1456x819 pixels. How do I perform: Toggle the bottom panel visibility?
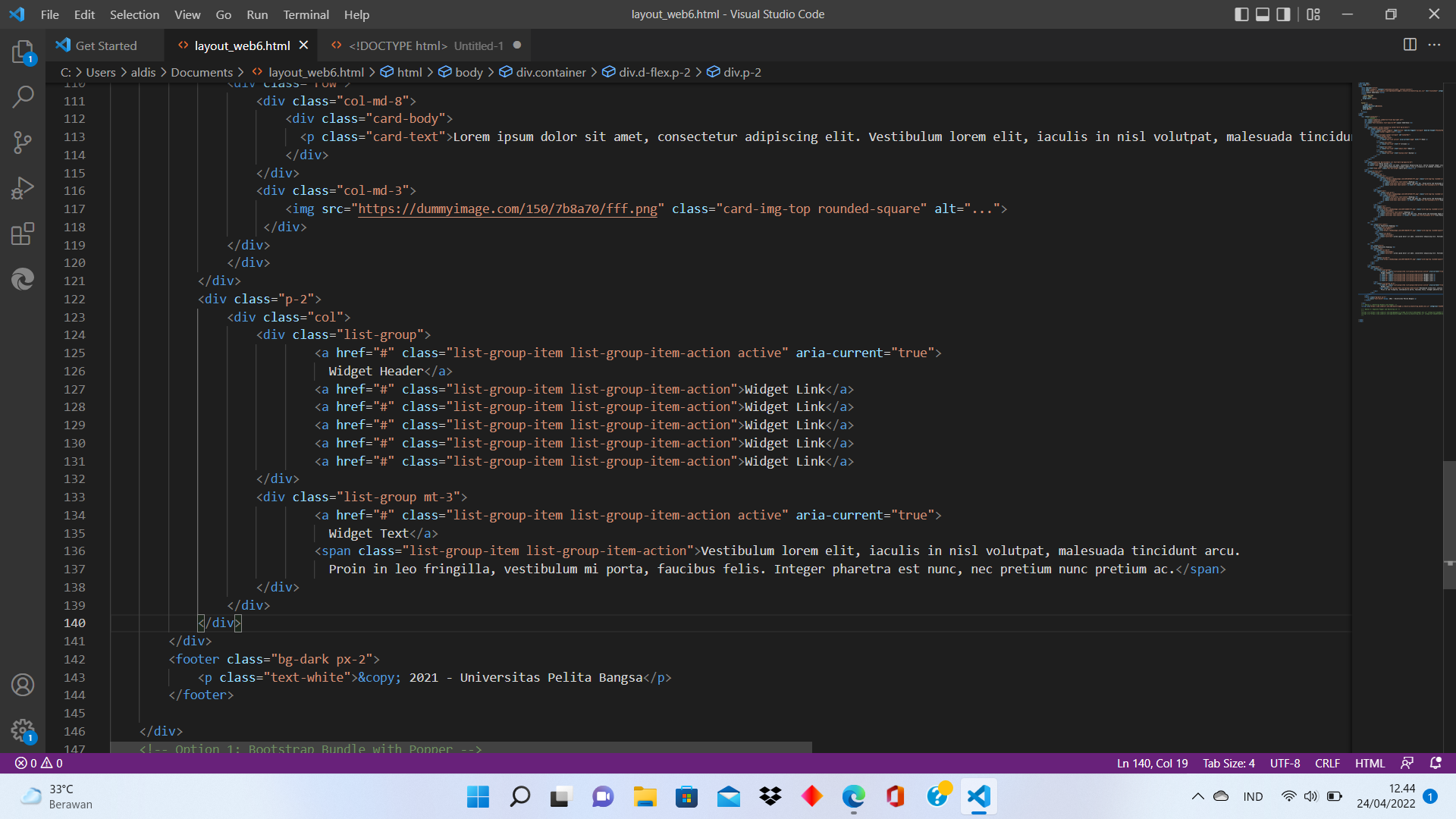(1262, 14)
